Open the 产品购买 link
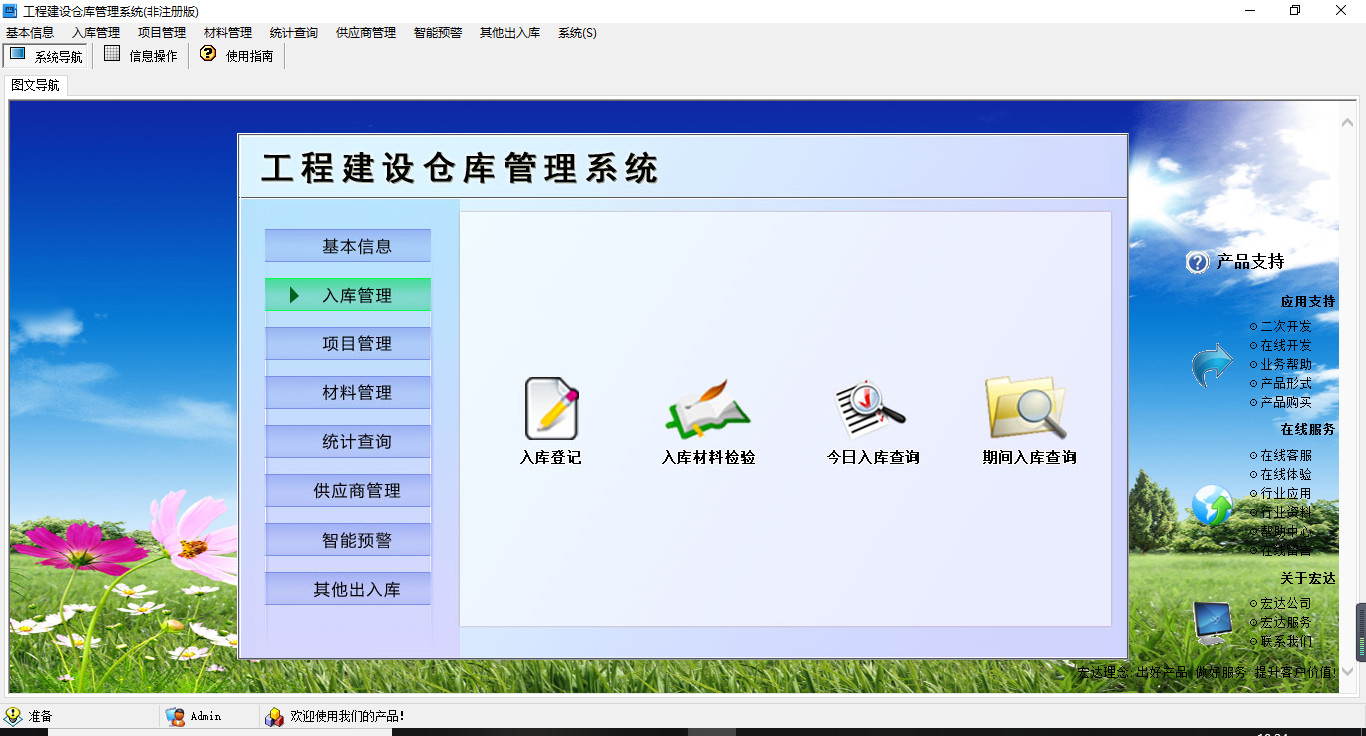This screenshot has height=736, width=1366. (x=1285, y=402)
